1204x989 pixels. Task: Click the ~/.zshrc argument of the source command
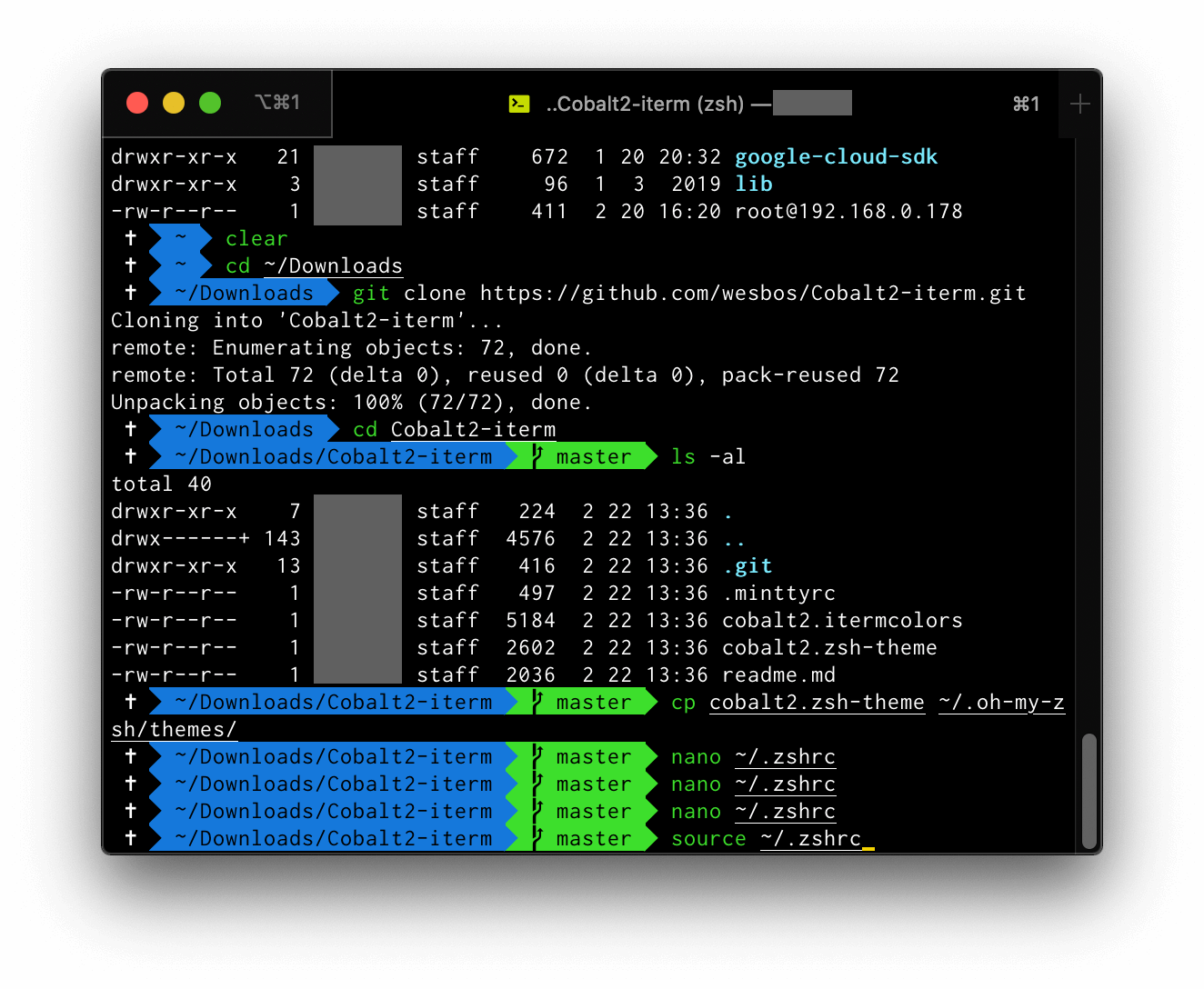click(810, 839)
